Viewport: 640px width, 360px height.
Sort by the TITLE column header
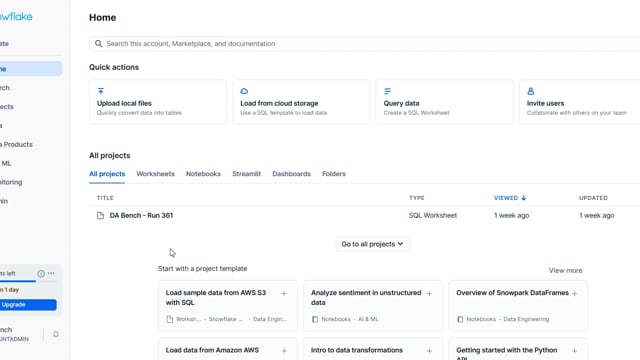click(105, 198)
